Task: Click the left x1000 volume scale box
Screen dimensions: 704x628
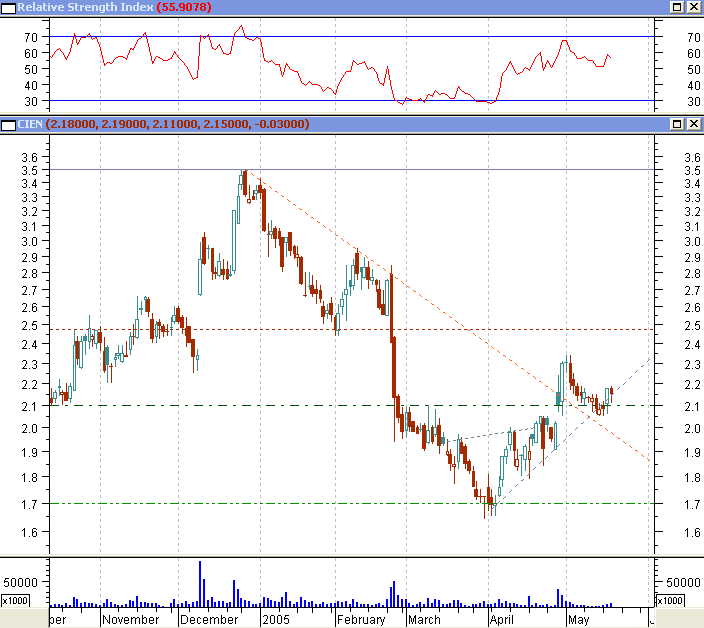Action: click(x=15, y=600)
